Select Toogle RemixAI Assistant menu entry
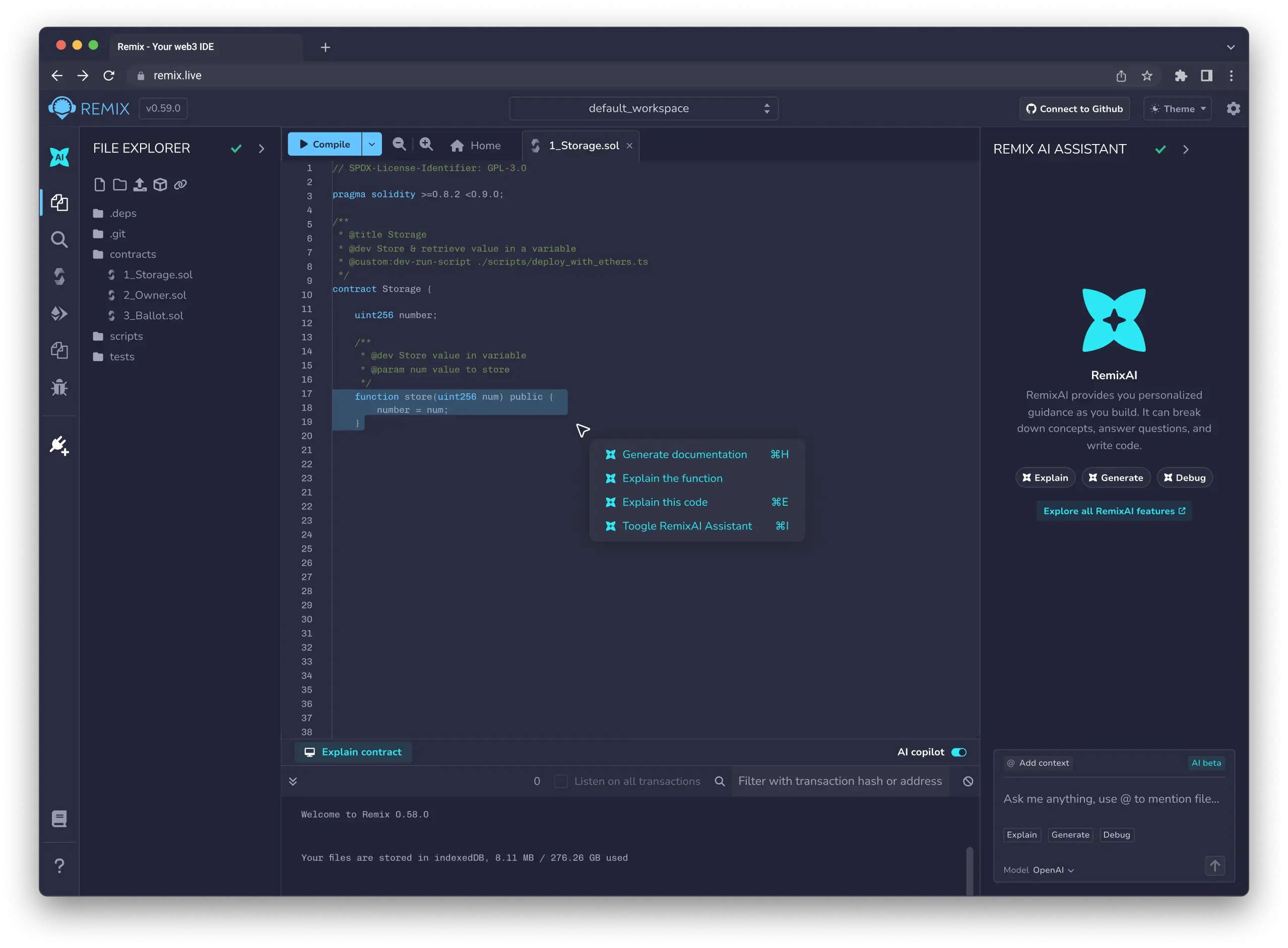 coord(697,526)
